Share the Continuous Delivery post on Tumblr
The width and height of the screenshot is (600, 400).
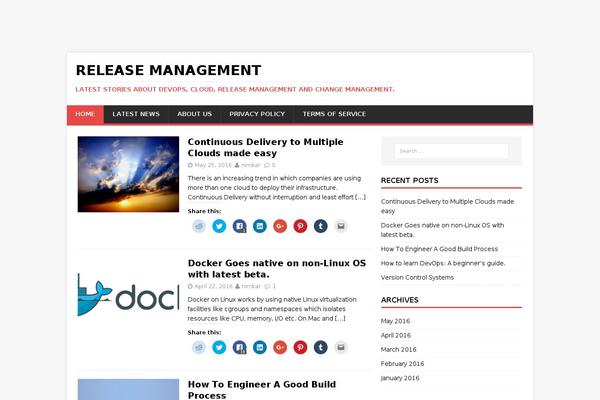321,226
